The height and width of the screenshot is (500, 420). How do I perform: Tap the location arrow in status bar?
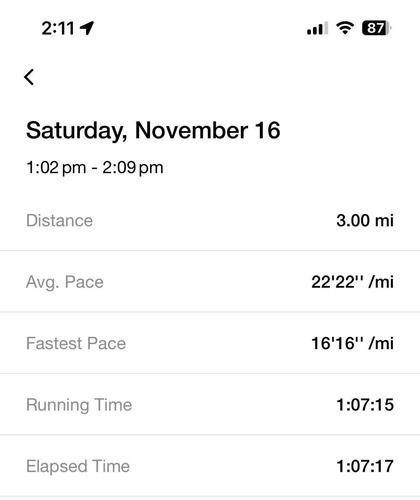[x=87, y=28]
